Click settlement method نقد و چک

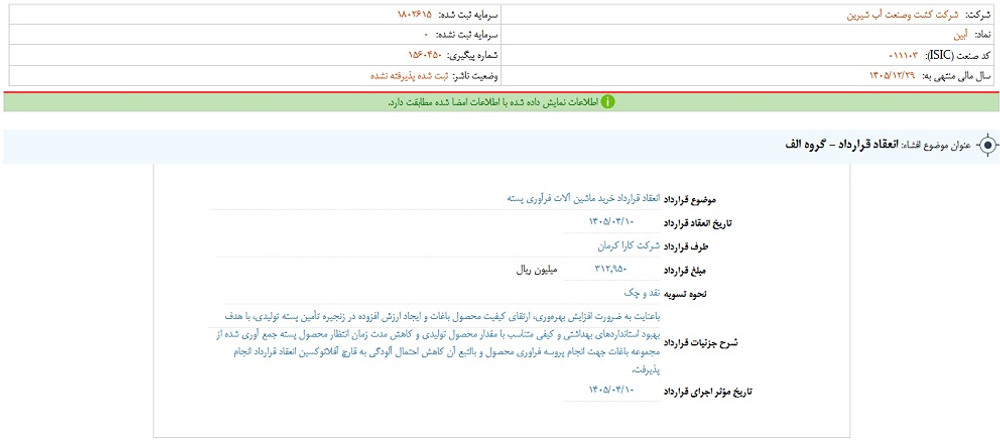coord(642,292)
